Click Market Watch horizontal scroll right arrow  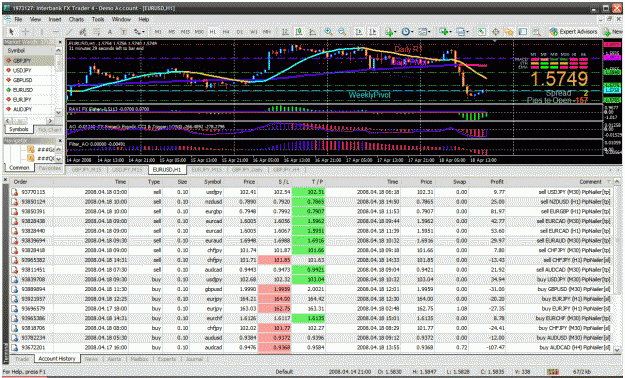(50, 120)
